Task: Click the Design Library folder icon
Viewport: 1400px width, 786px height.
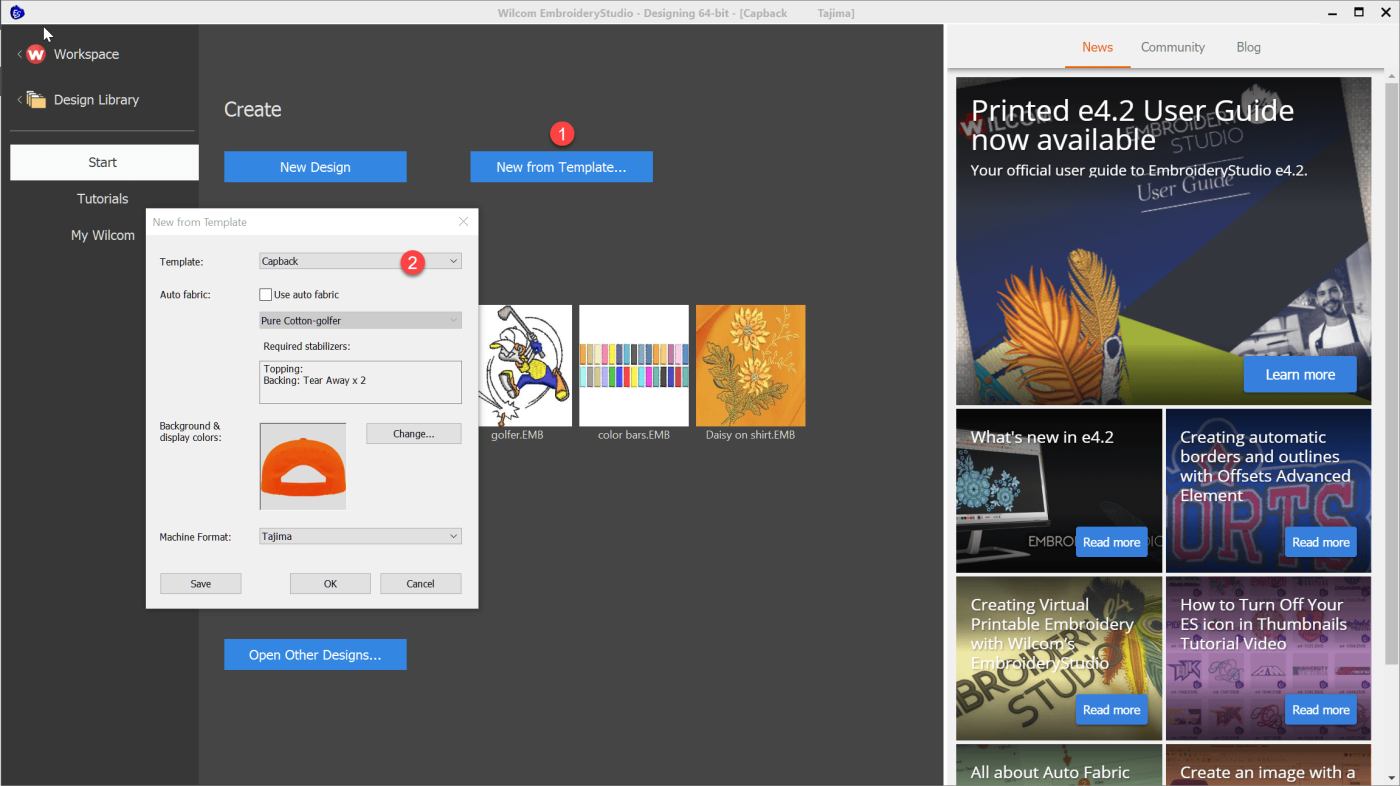Action: coord(36,100)
